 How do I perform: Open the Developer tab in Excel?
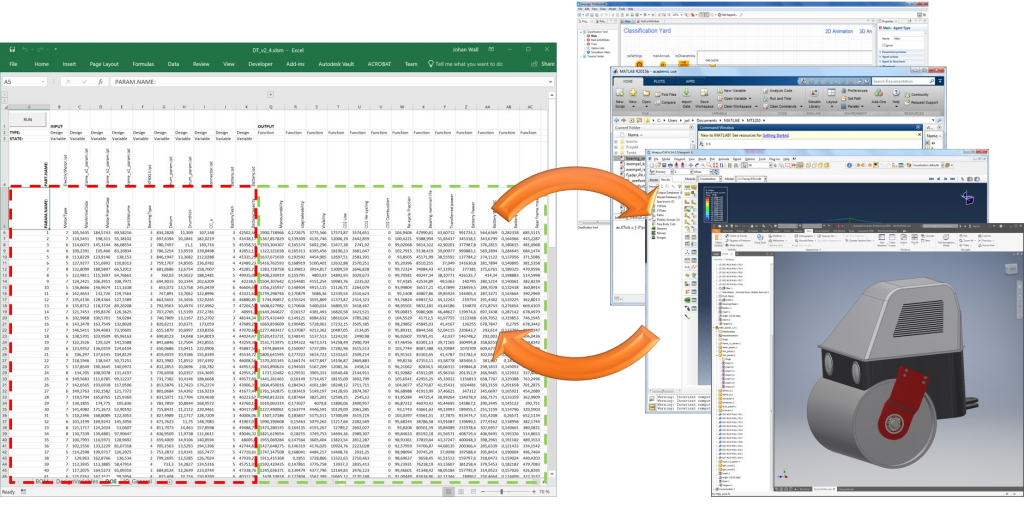coord(261,64)
